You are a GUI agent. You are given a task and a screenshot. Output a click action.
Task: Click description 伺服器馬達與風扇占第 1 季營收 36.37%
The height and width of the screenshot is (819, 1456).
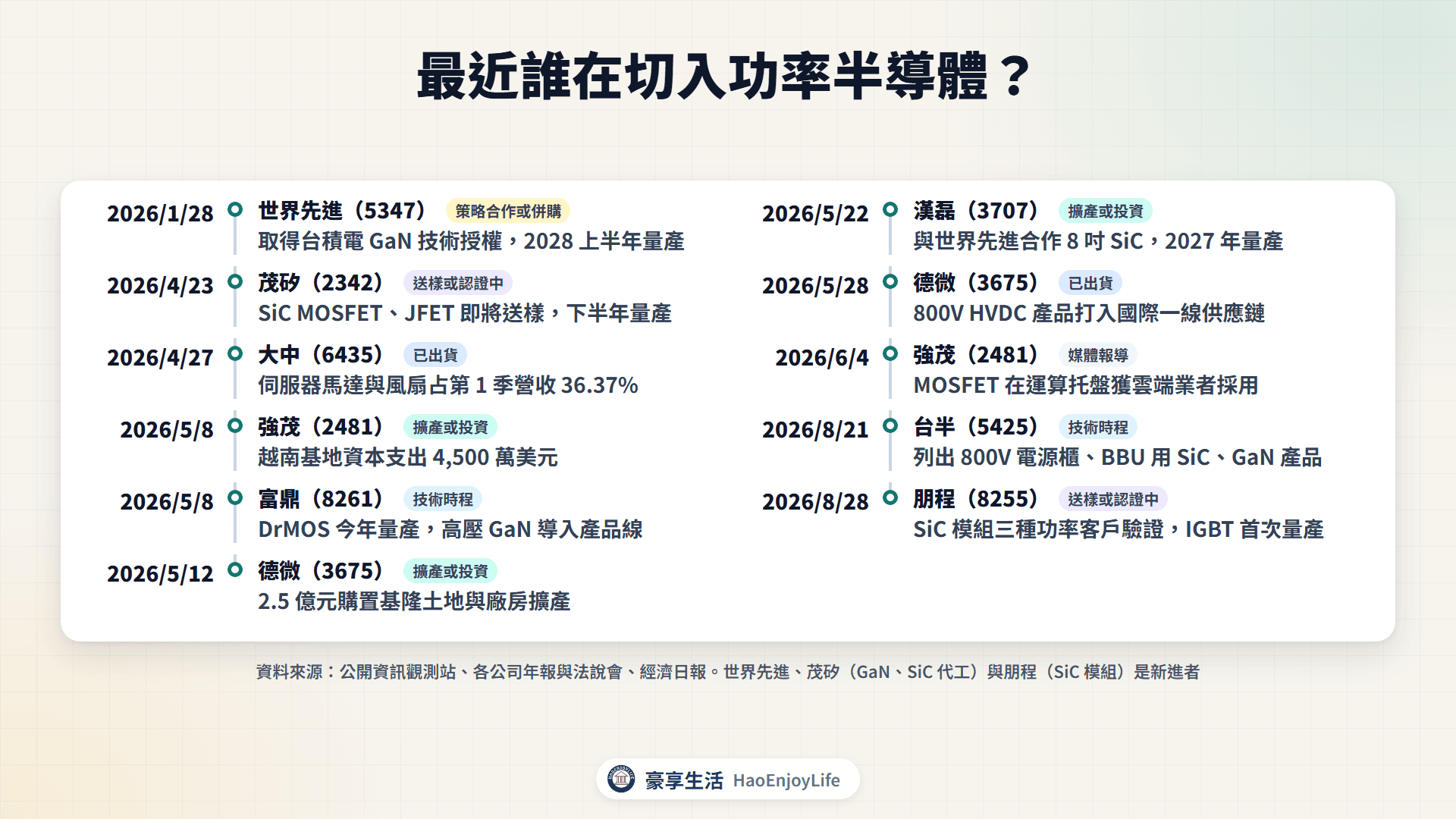(448, 385)
